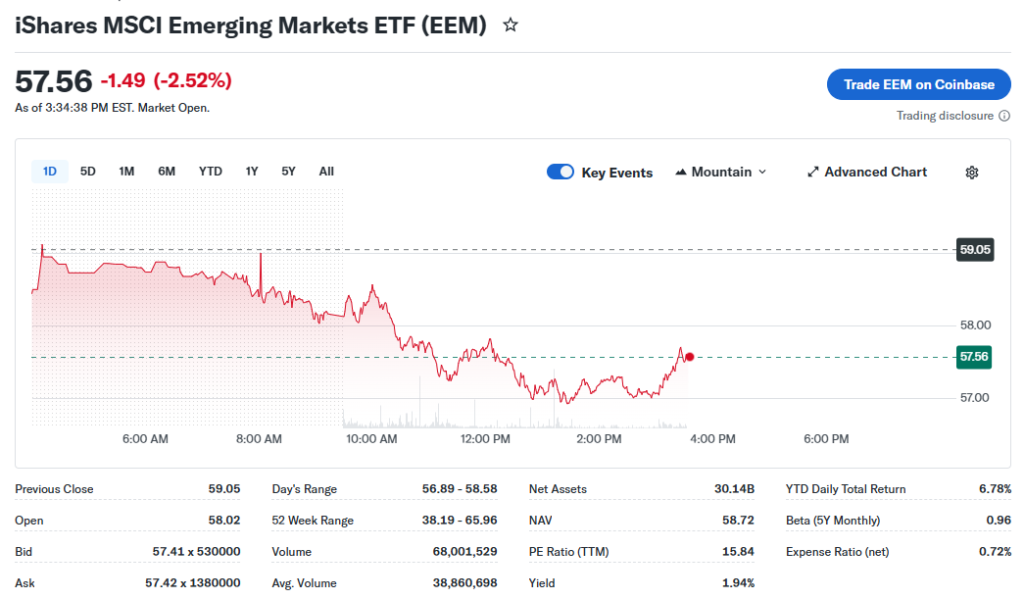This screenshot has height=599, width=1024.
Task: Select the 1M chart range
Action: pyautogui.click(x=127, y=171)
